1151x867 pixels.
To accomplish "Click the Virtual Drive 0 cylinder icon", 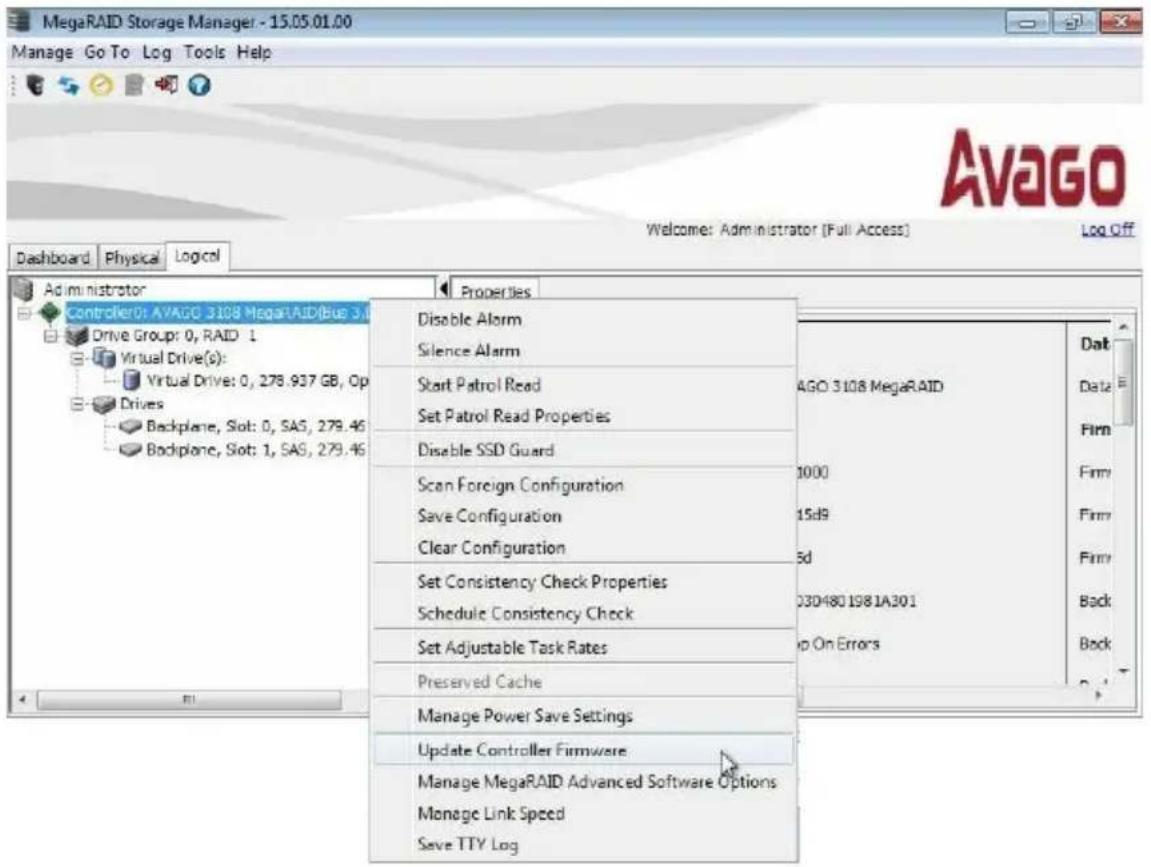I will click(x=131, y=380).
